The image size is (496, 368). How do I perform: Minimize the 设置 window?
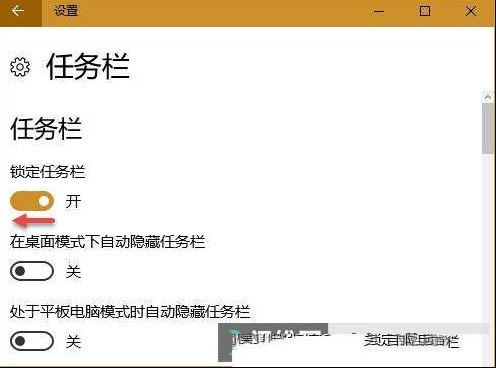pos(379,12)
